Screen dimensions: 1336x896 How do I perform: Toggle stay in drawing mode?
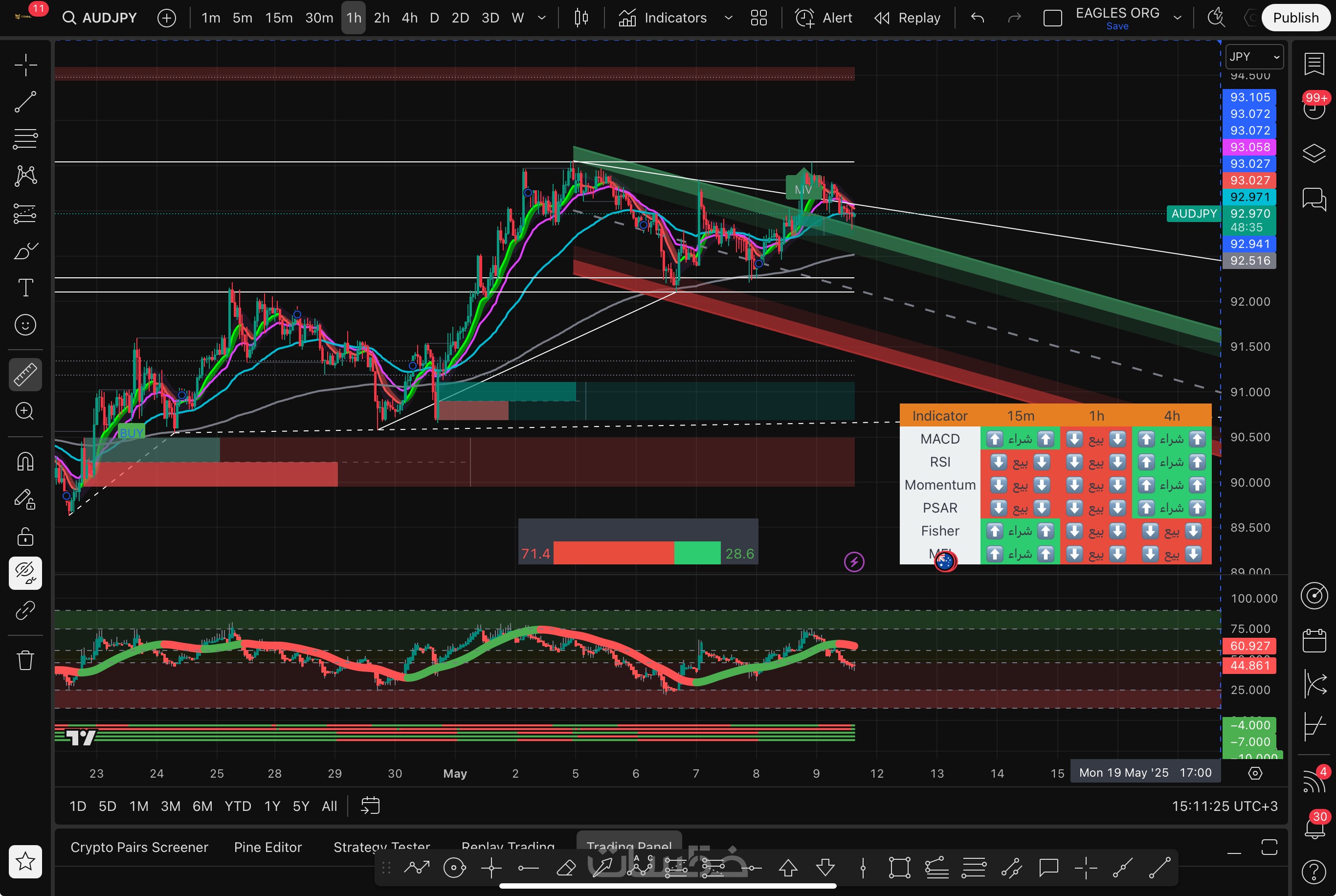click(x=25, y=499)
